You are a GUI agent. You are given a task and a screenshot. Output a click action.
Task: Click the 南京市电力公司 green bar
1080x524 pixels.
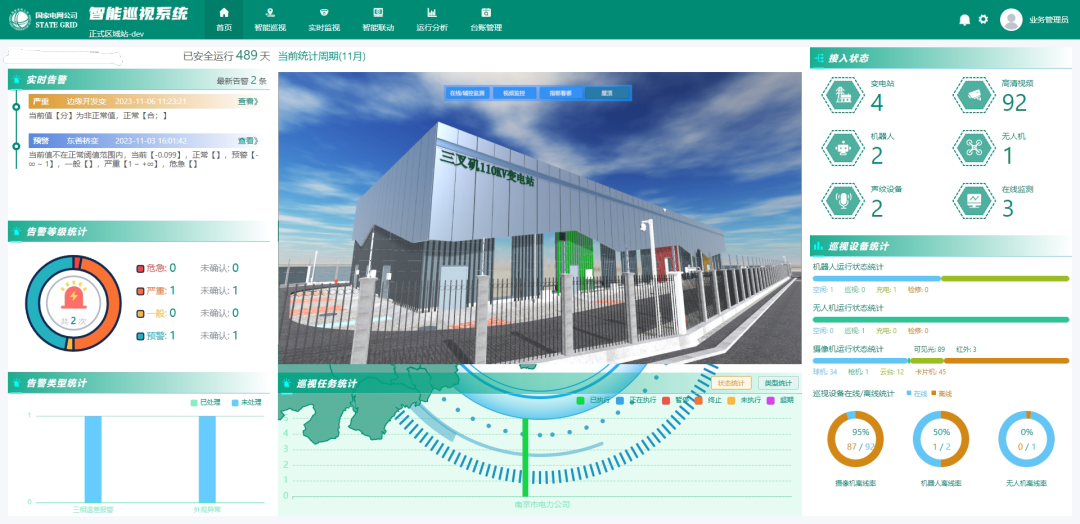(x=526, y=458)
